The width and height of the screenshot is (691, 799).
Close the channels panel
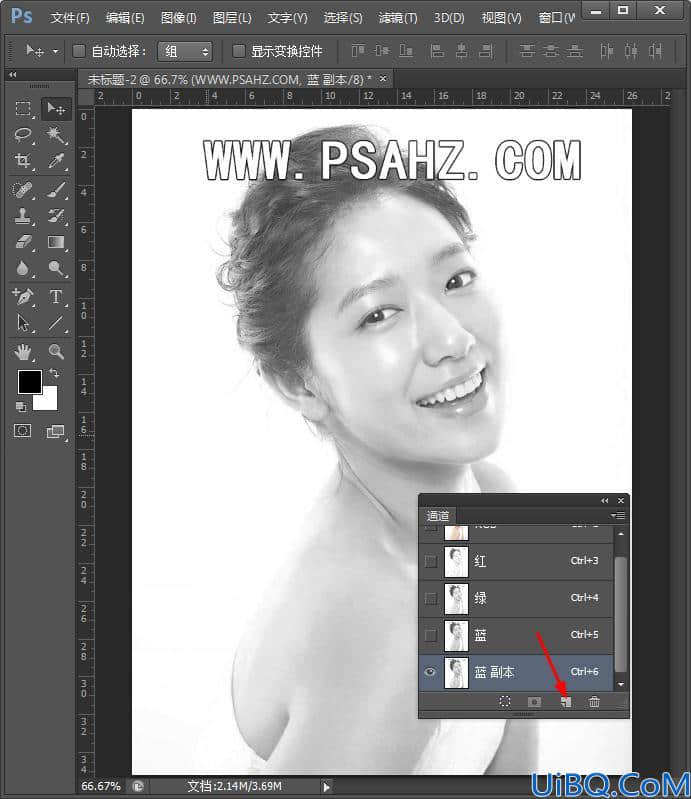pos(621,500)
